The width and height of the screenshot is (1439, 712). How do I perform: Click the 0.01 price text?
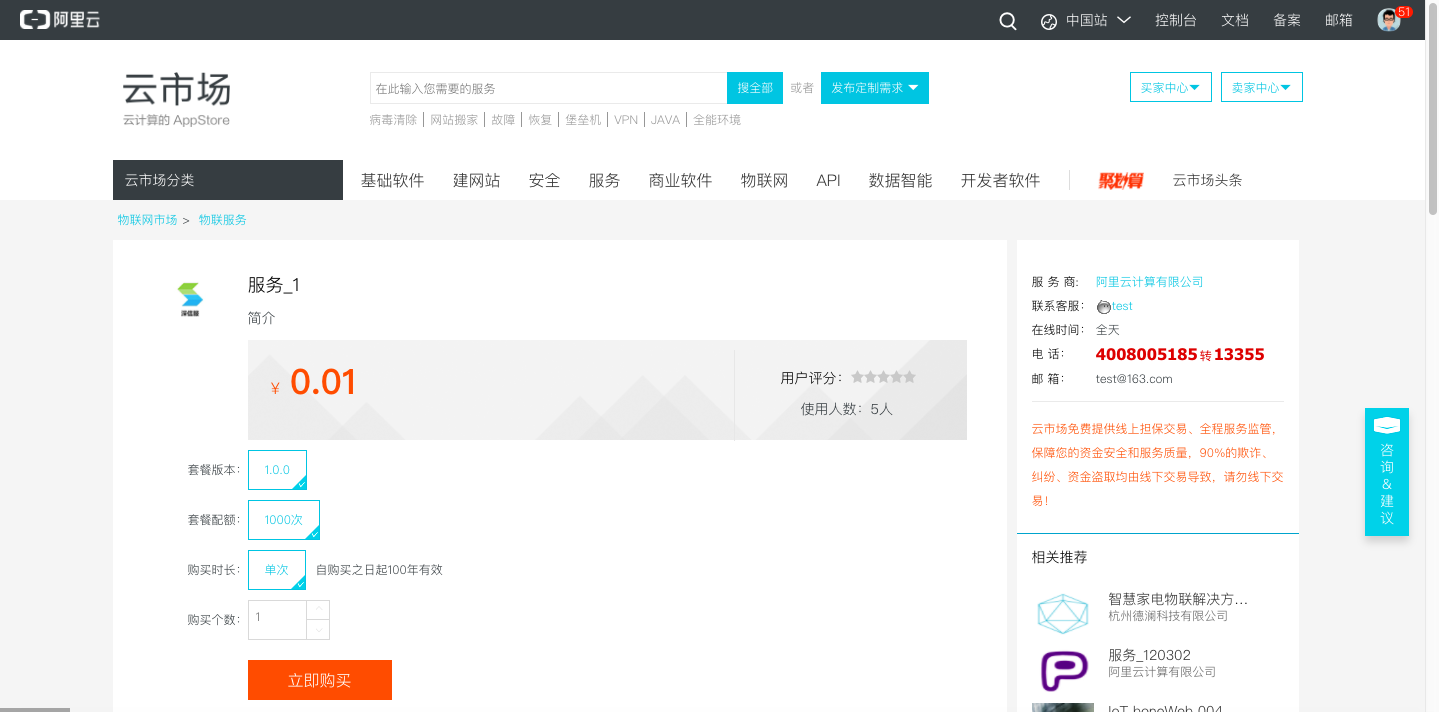coord(323,383)
